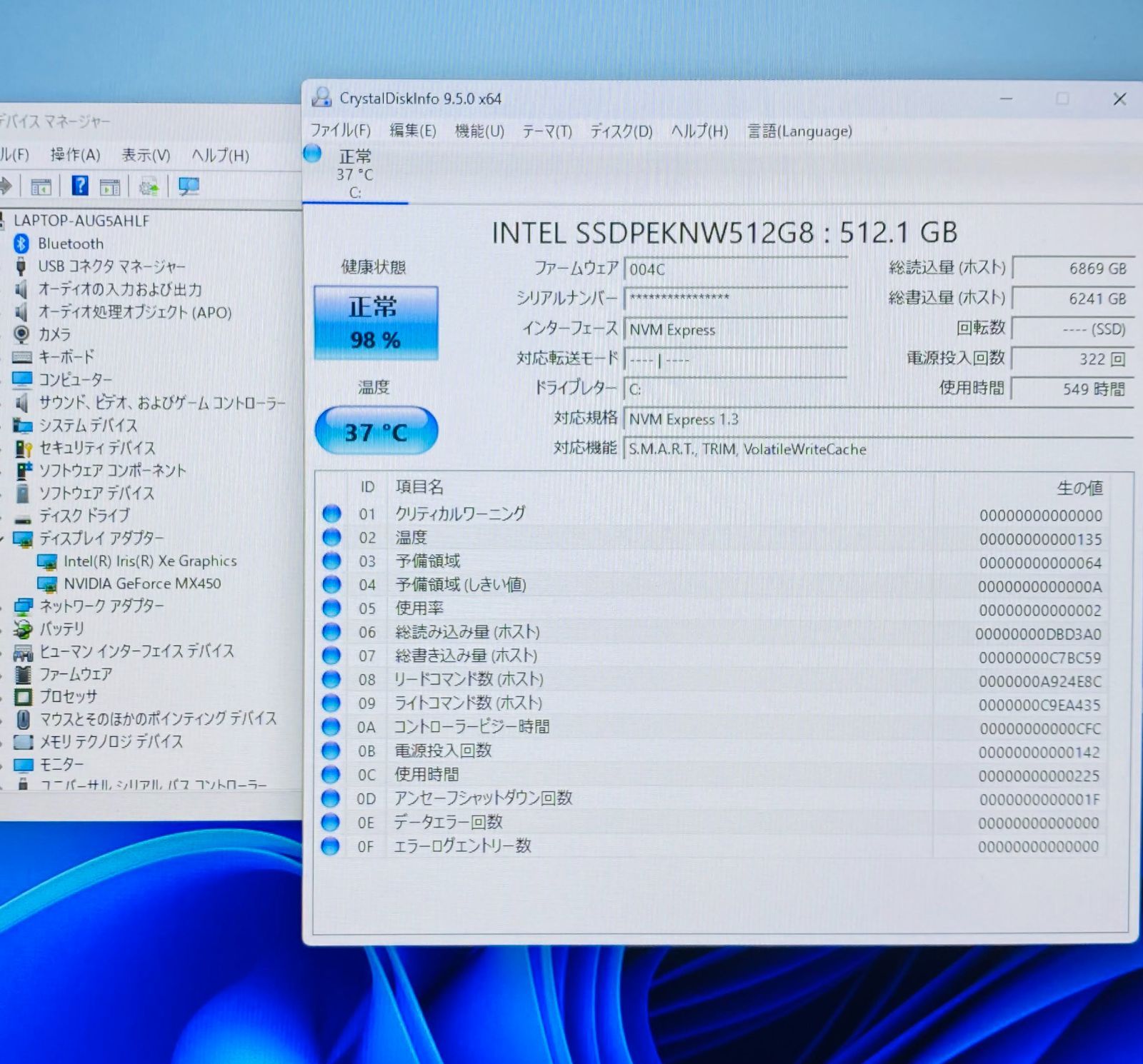Click the 37 °C temperature button
The image size is (1143, 1064).
pos(376,431)
